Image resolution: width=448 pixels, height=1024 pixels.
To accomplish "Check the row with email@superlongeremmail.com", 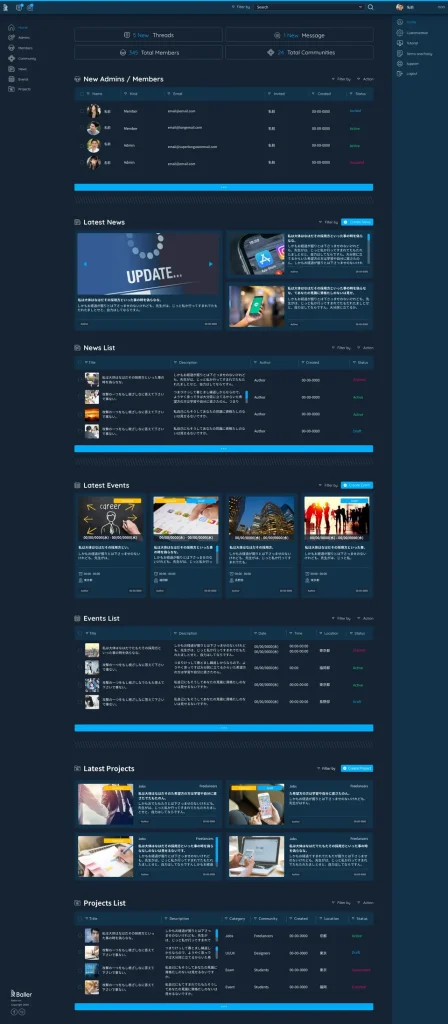I will point(81,146).
